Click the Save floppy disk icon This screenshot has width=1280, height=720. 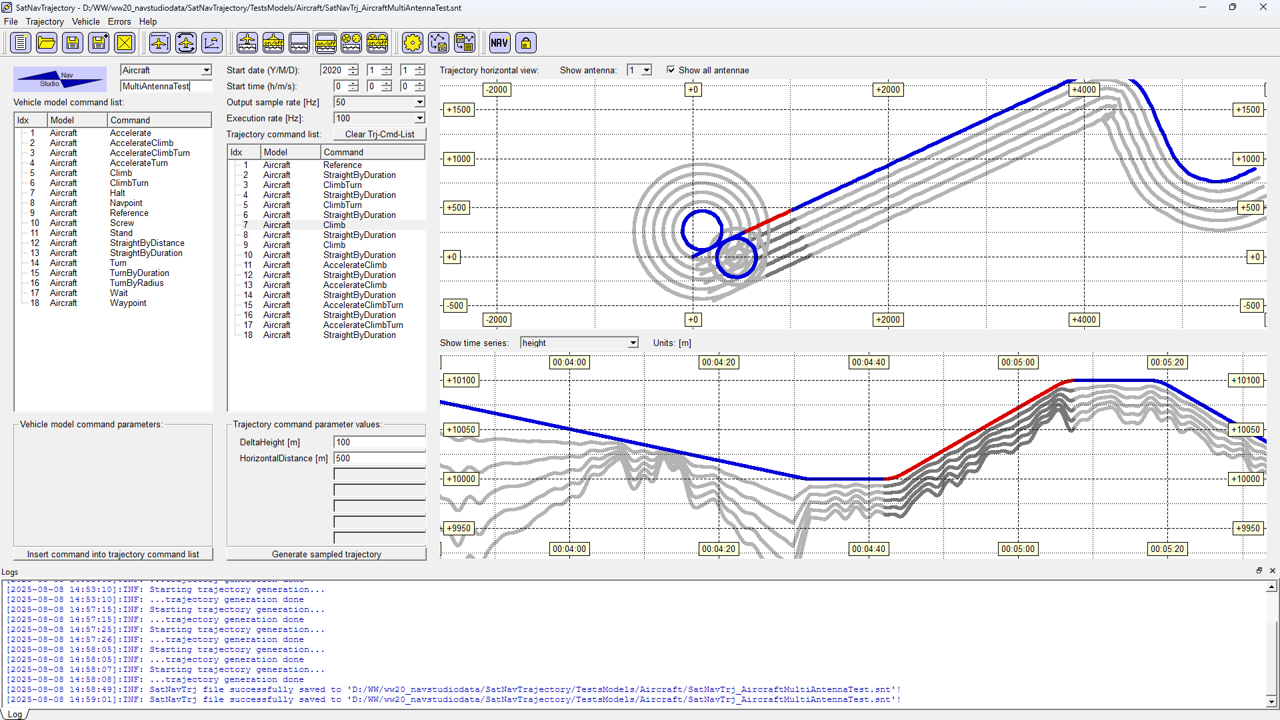pos(72,42)
